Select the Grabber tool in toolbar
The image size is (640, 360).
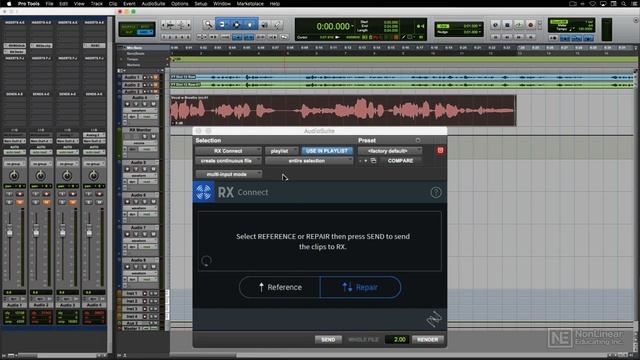[x=250, y=24]
